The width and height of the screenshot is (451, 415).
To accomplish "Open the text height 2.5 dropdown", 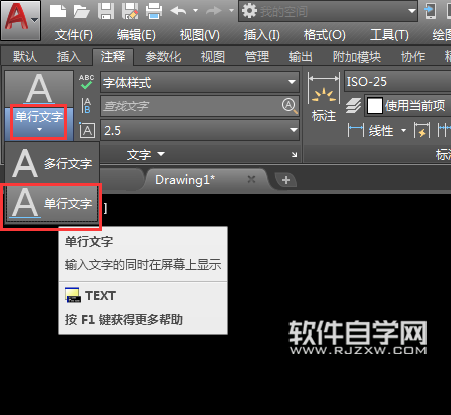I will coord(200,130).
